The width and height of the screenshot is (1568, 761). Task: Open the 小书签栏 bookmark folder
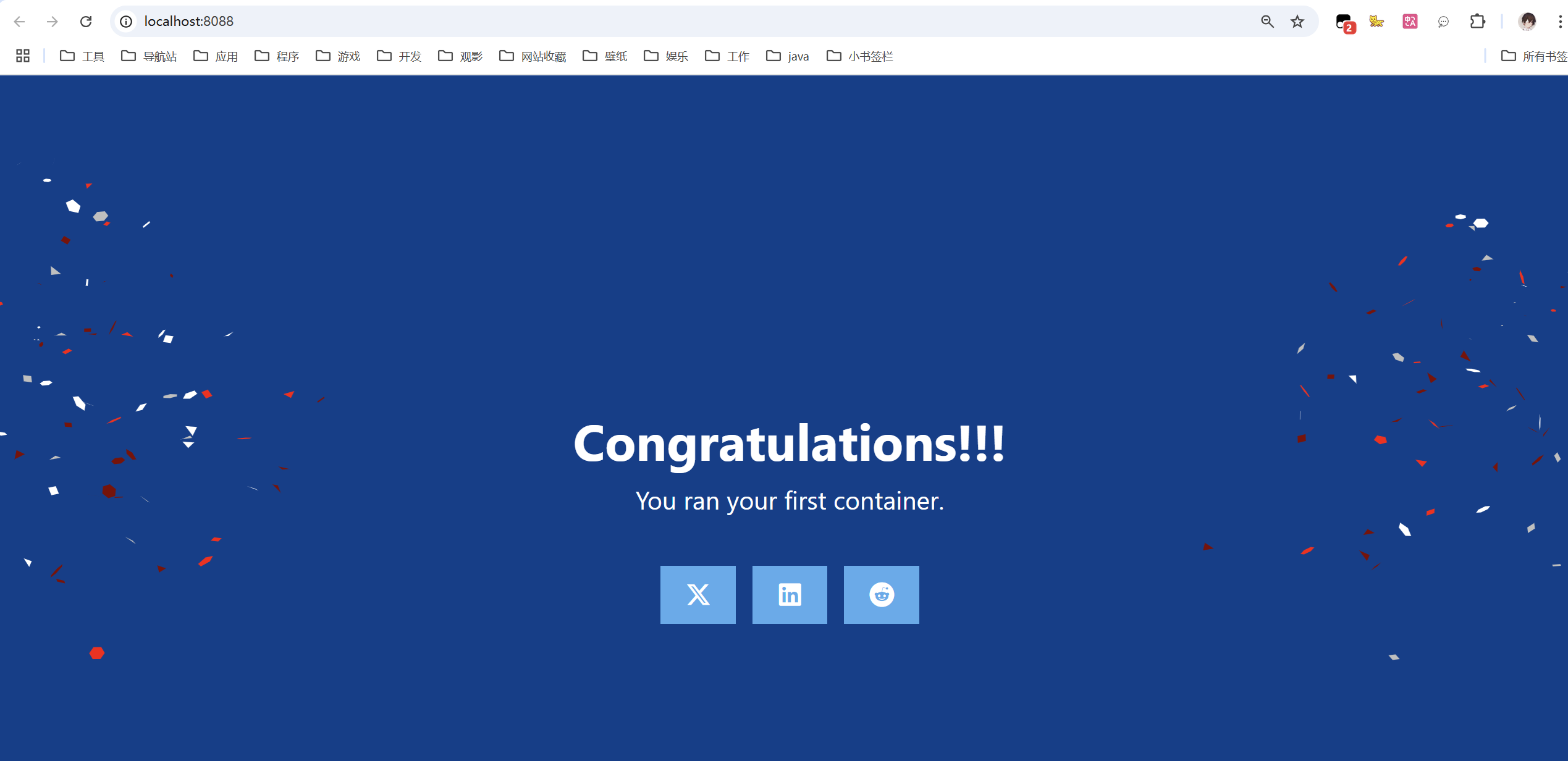pos(860,56)
